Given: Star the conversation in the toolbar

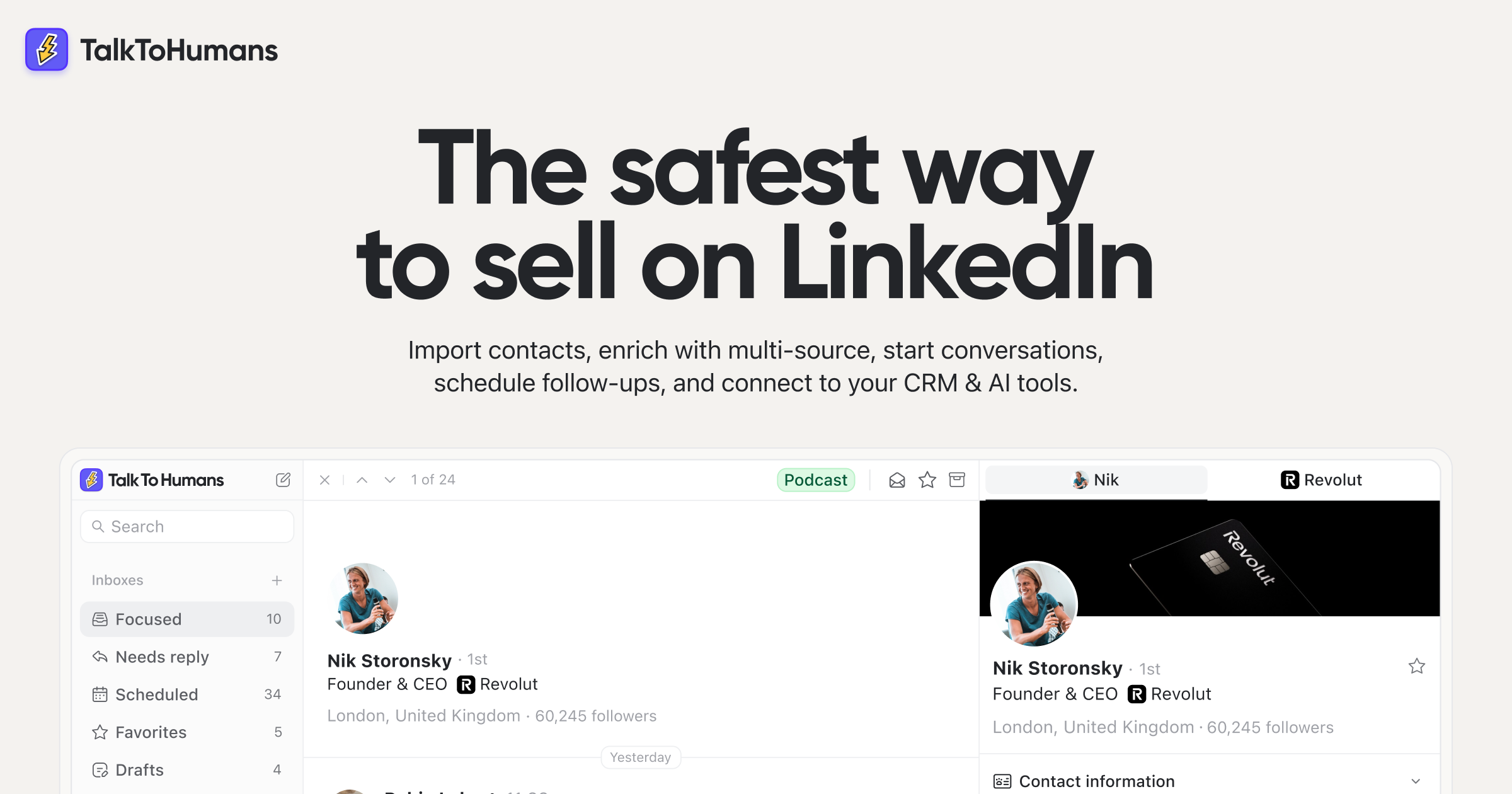Looking at the screenshot, I should tap(927, 480).
